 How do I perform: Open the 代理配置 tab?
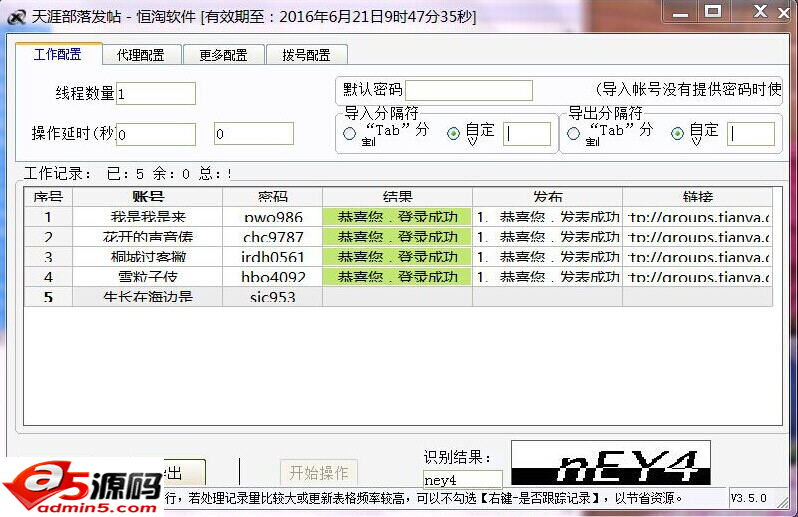(x=141, y=55)
